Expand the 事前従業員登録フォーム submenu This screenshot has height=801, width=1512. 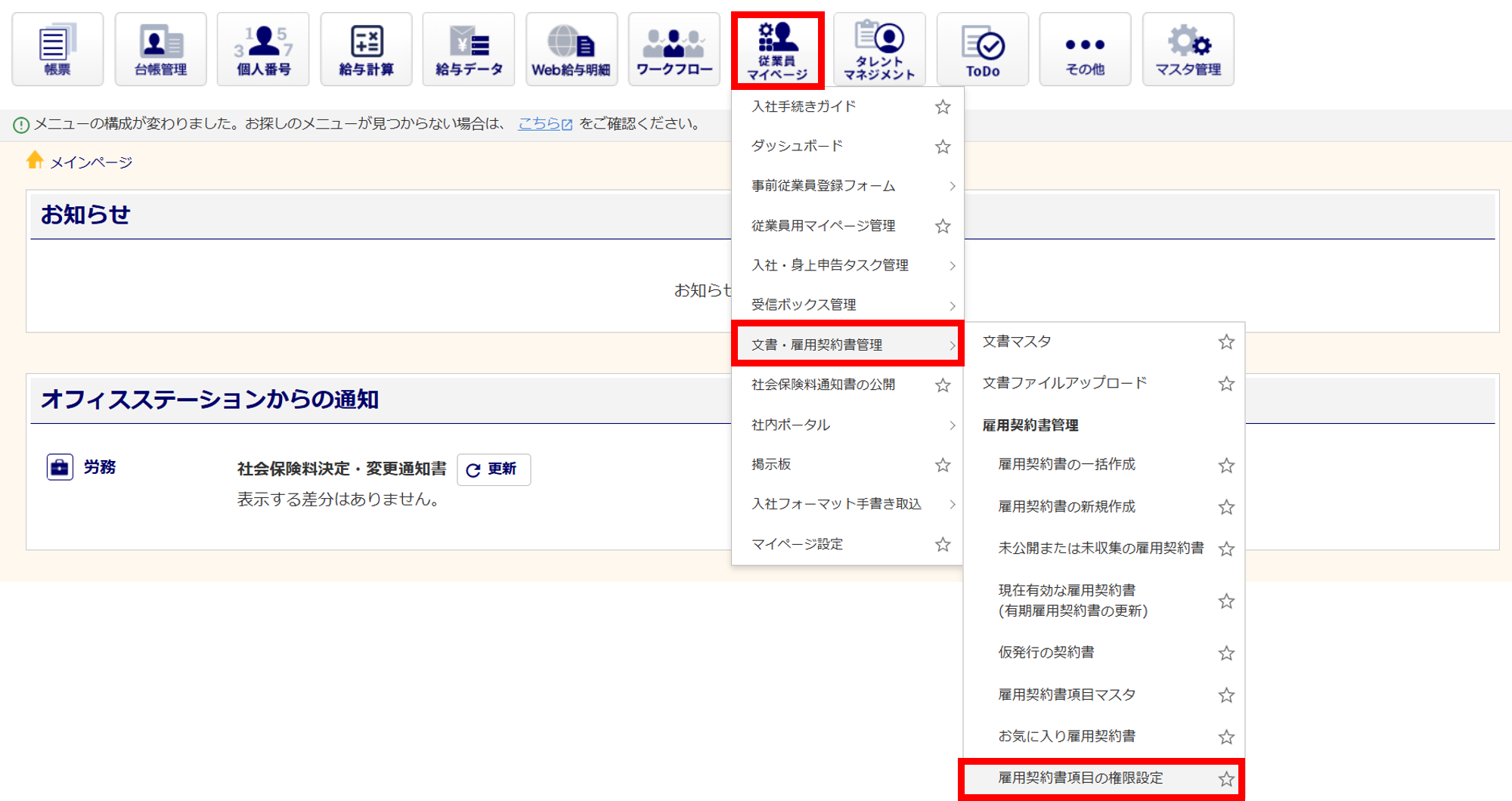click(847, 186)
